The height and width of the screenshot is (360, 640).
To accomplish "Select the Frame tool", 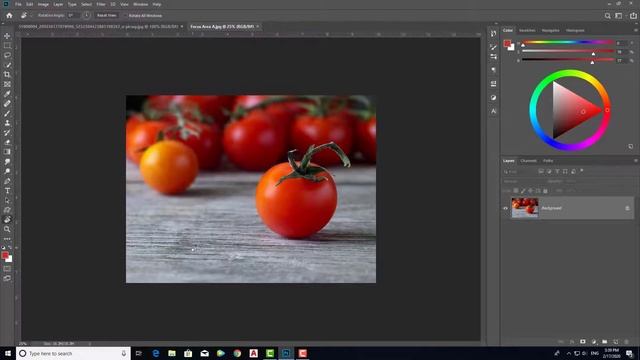I will pyautogui.click(x=7, y=84).
